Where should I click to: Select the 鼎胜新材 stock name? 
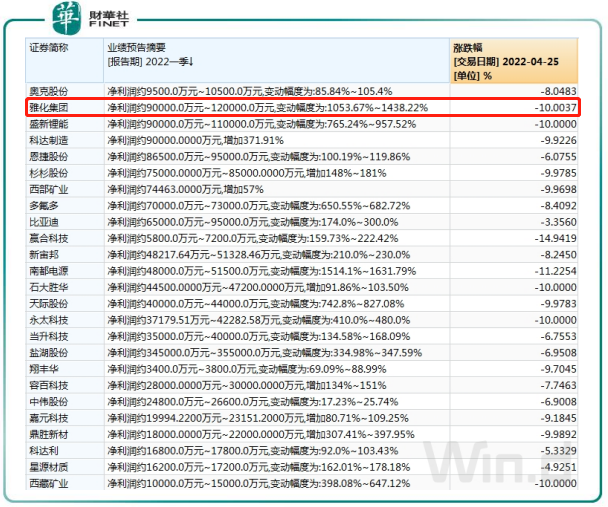[49, 435]
